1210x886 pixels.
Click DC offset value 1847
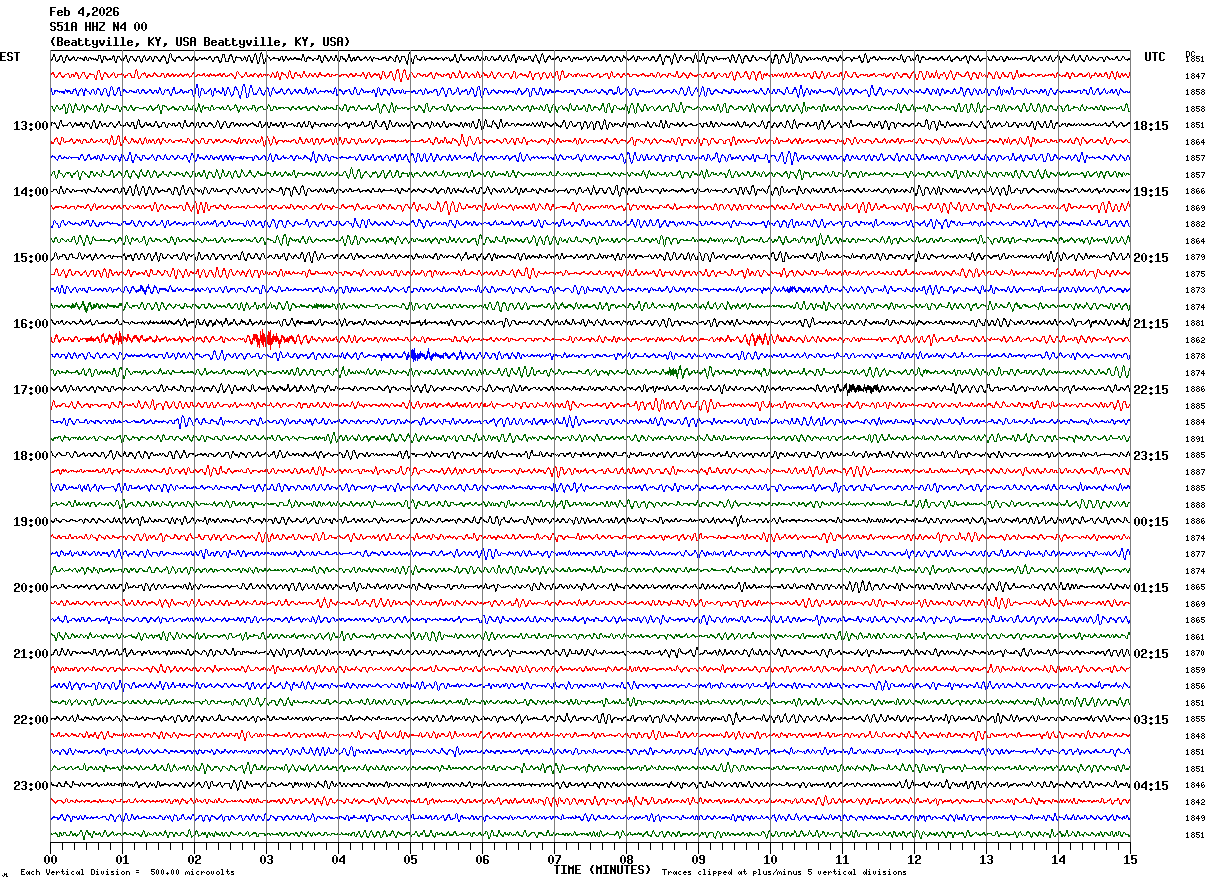(x=1195, y=76)
